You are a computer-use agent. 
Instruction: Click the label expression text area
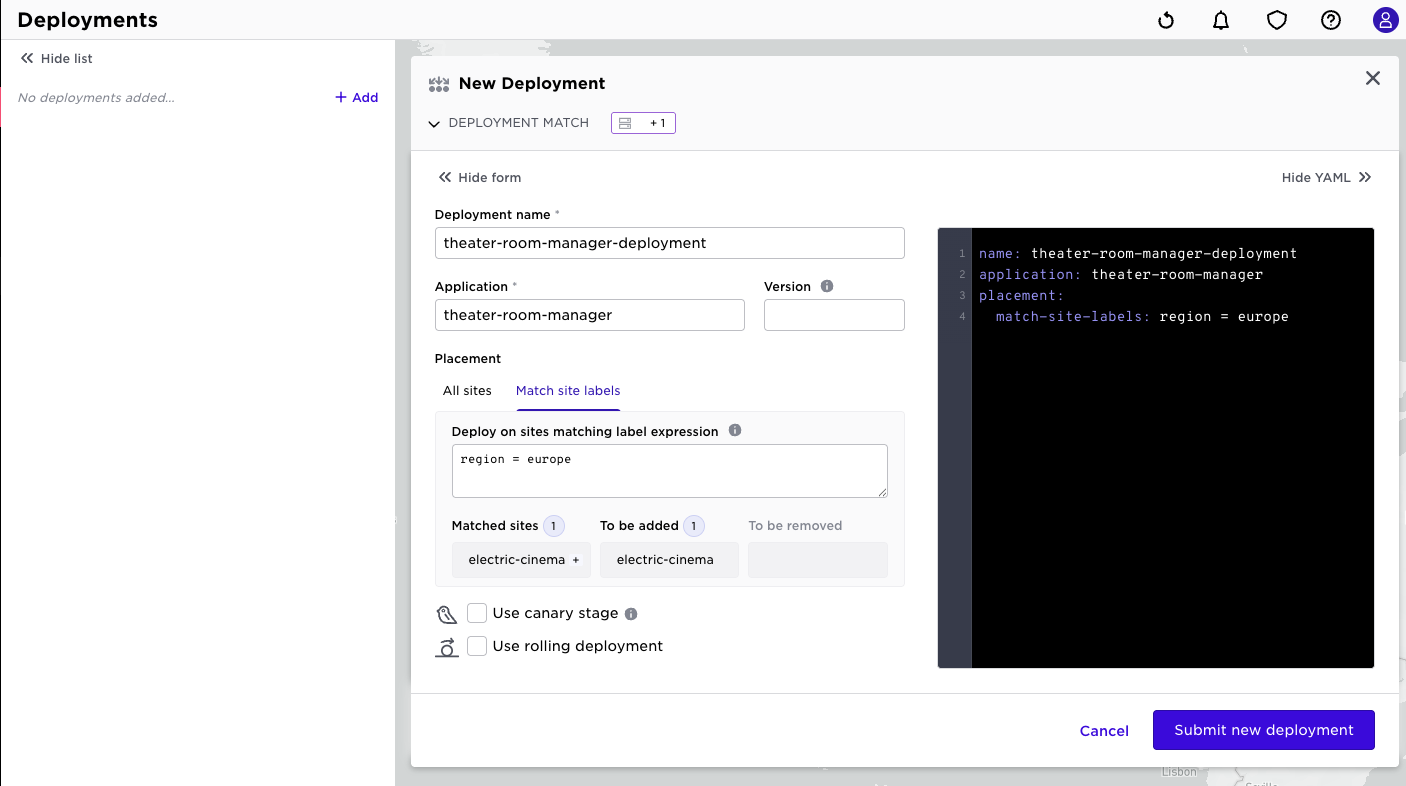coord(669,470)
